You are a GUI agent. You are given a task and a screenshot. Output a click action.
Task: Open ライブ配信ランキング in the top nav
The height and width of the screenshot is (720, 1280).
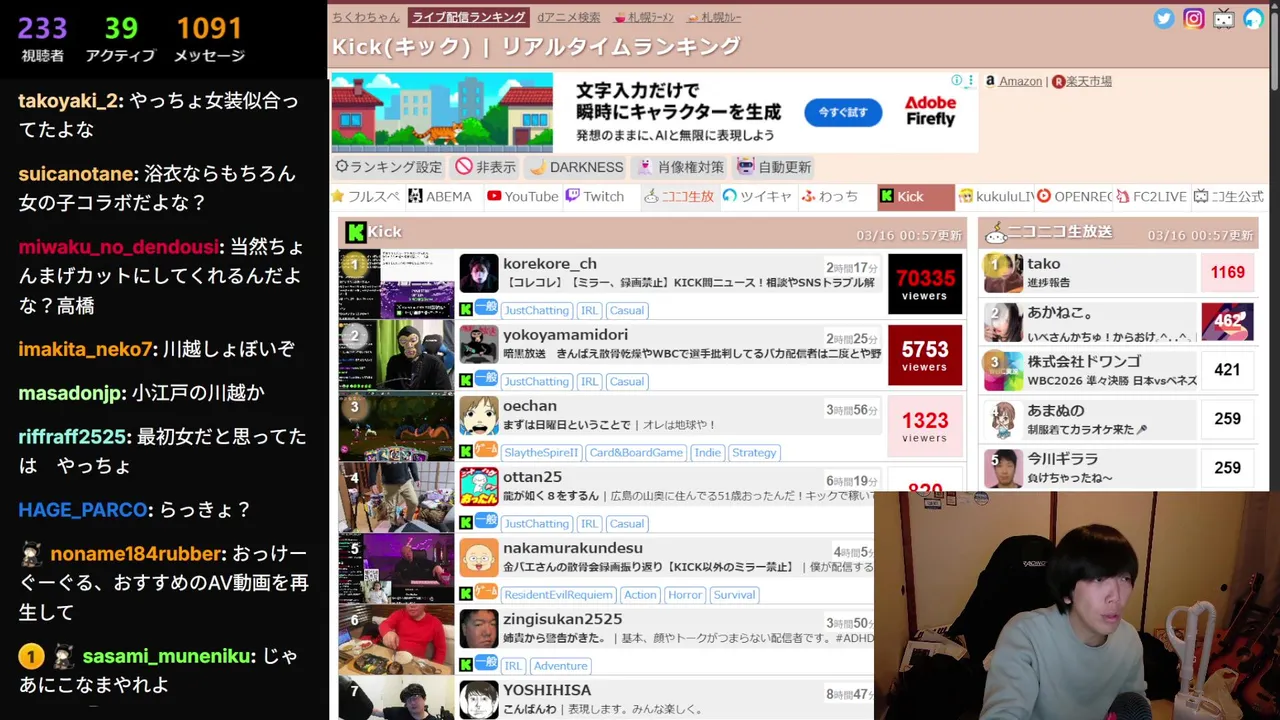(468, 17)
